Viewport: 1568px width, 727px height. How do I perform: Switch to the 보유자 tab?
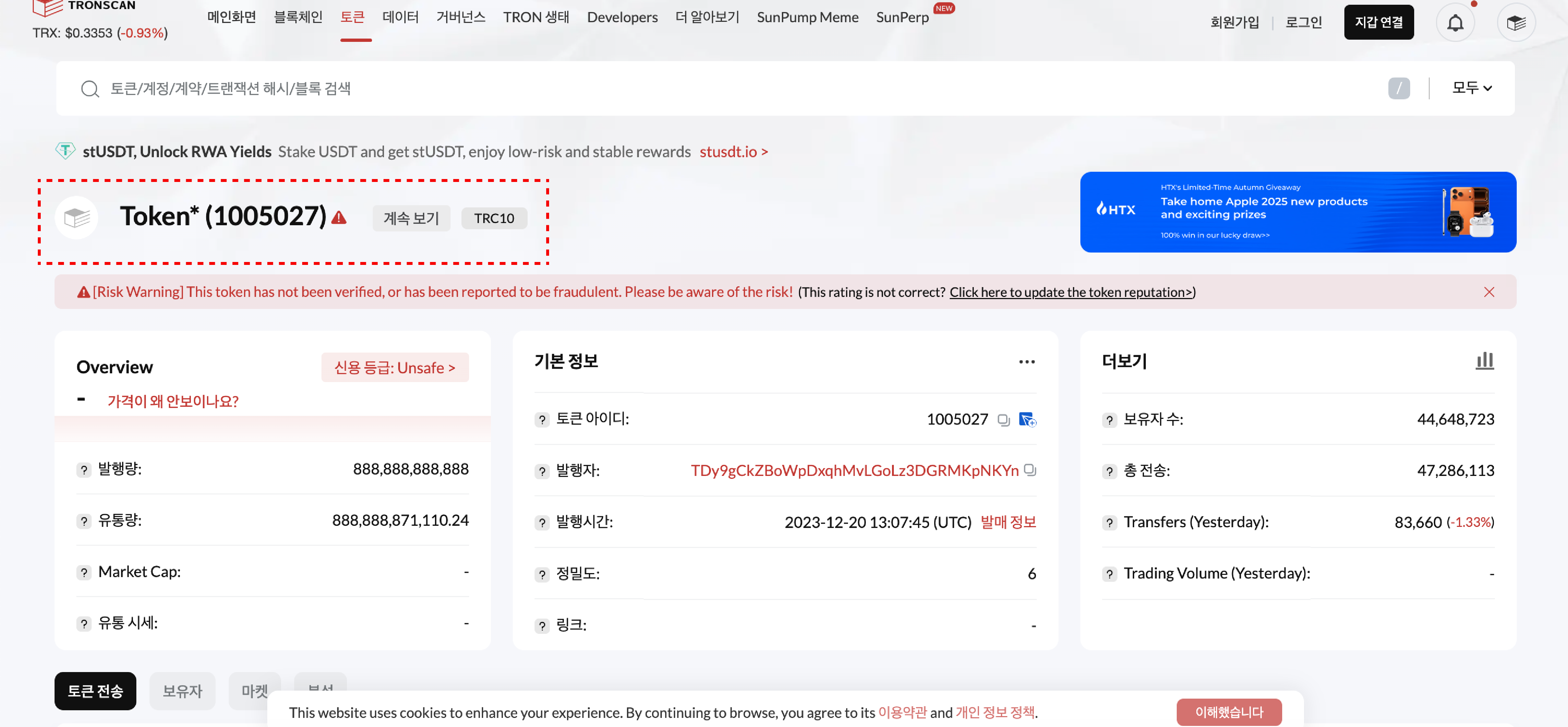(x=182, y=691)
